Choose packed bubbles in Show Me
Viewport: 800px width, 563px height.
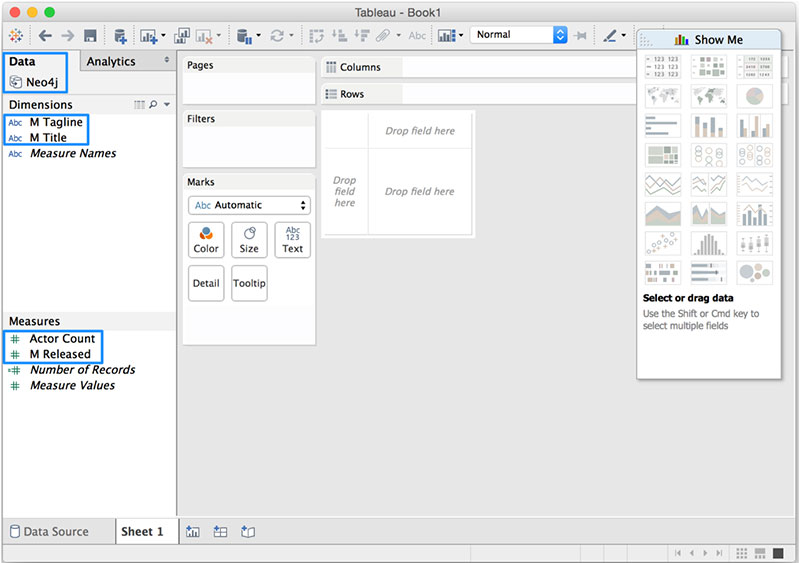755,273
